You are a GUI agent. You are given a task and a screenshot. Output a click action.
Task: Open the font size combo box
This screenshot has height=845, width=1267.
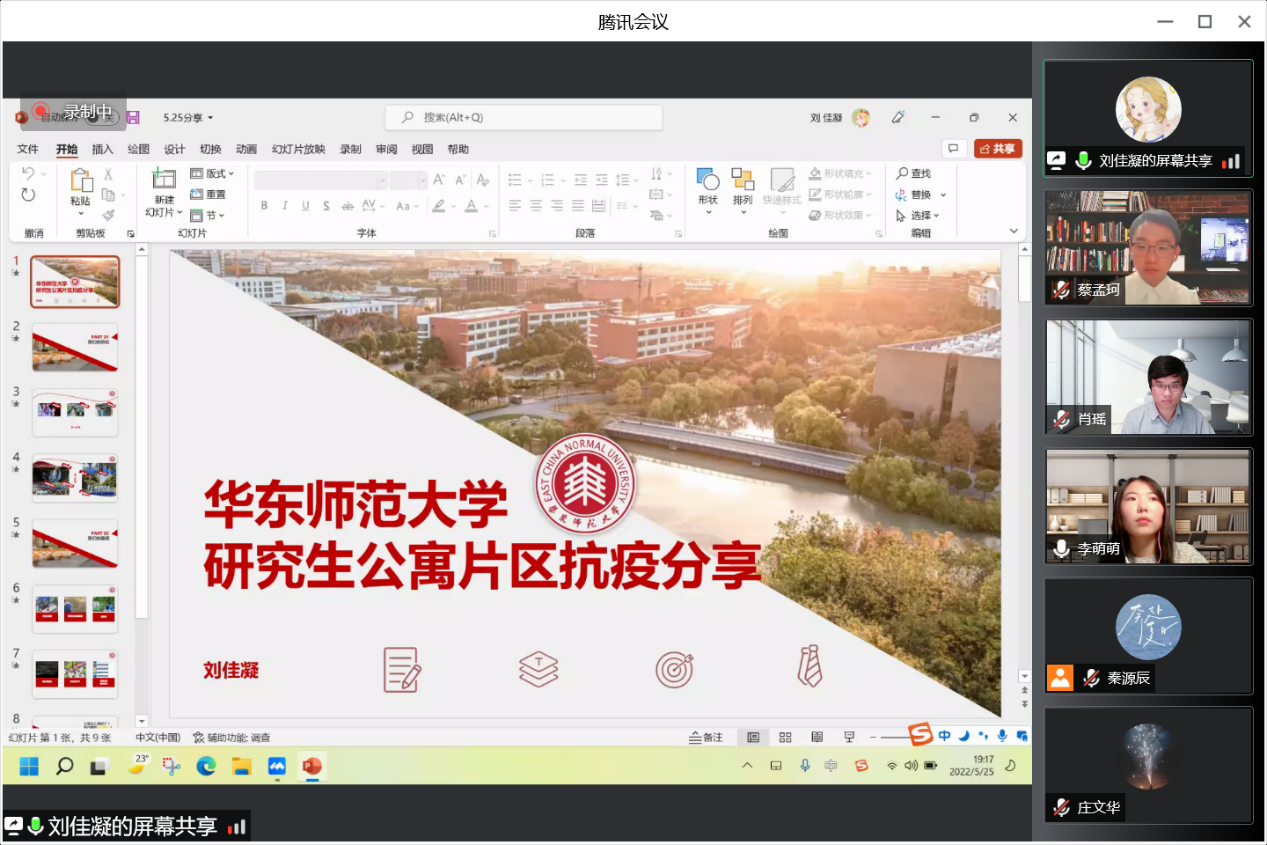click(x=409, y=180)
